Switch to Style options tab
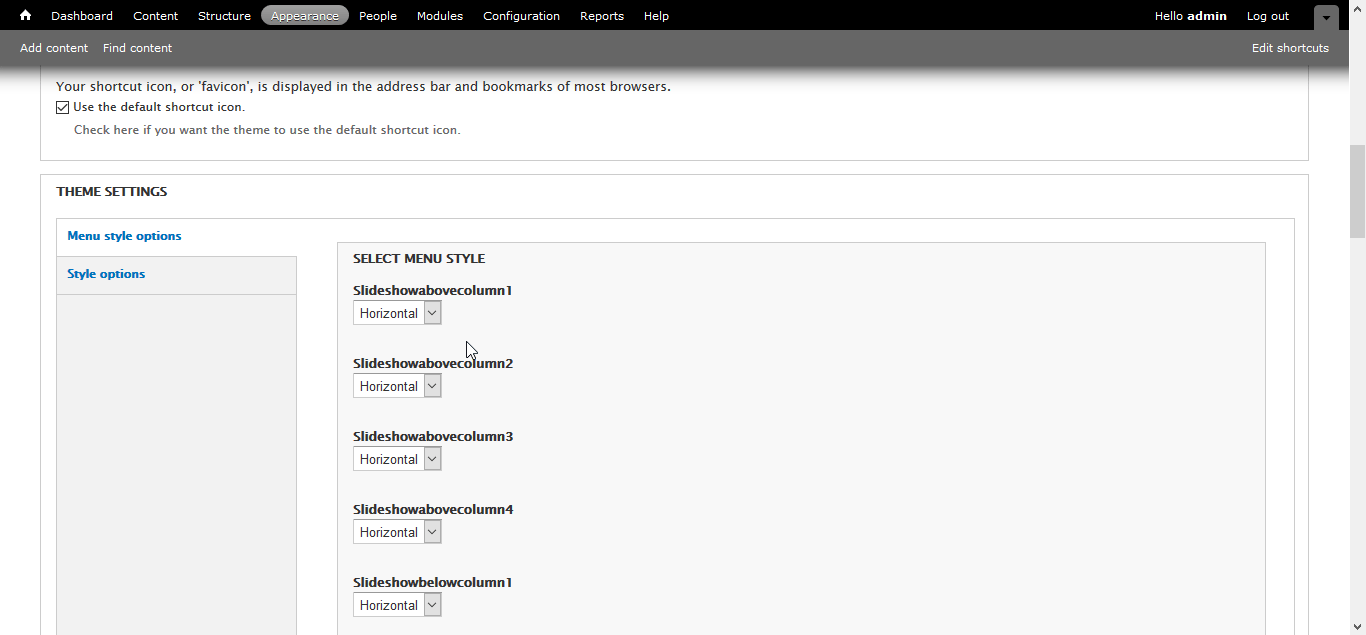This screenshot has height=635, width=1366. [106, 274]
